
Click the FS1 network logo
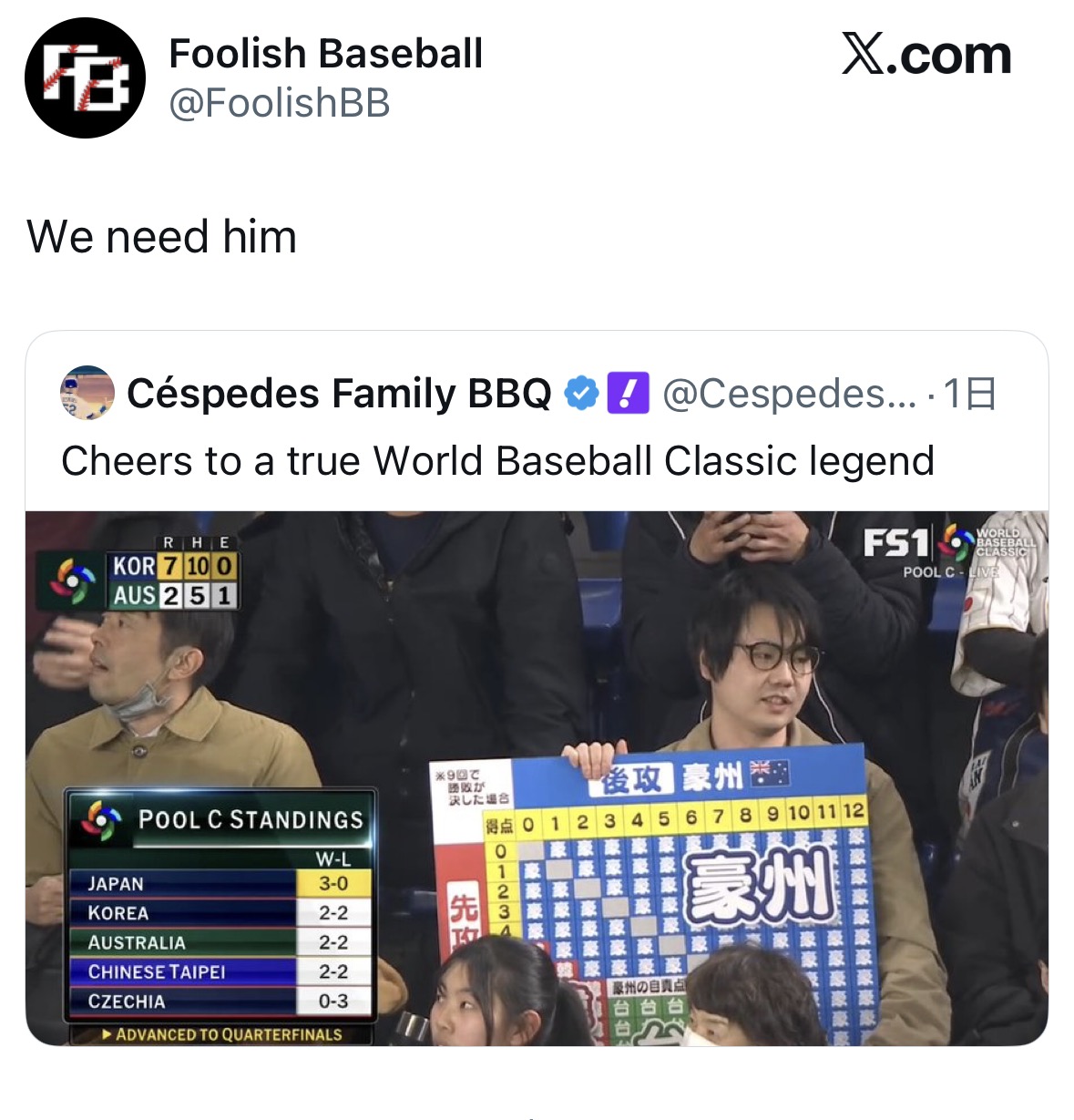(x=896, y=543)
